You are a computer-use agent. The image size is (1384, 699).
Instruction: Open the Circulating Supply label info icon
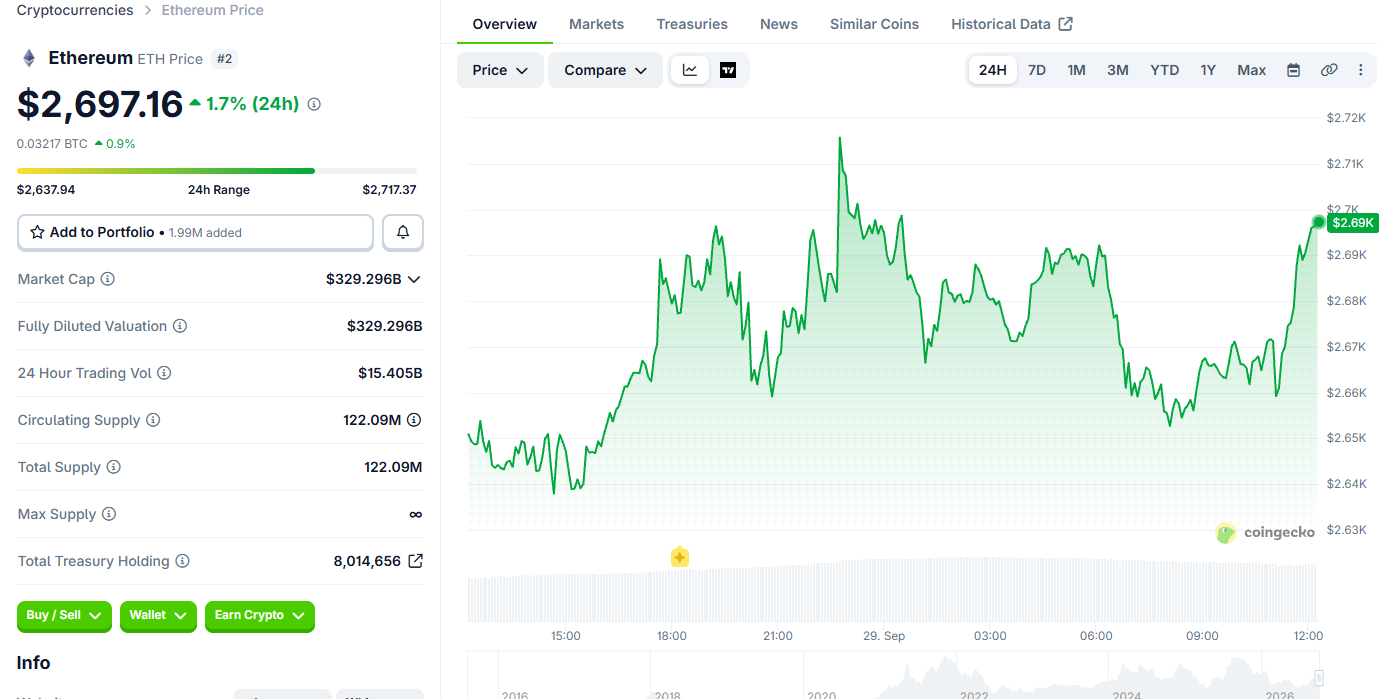tap(153, 420)
